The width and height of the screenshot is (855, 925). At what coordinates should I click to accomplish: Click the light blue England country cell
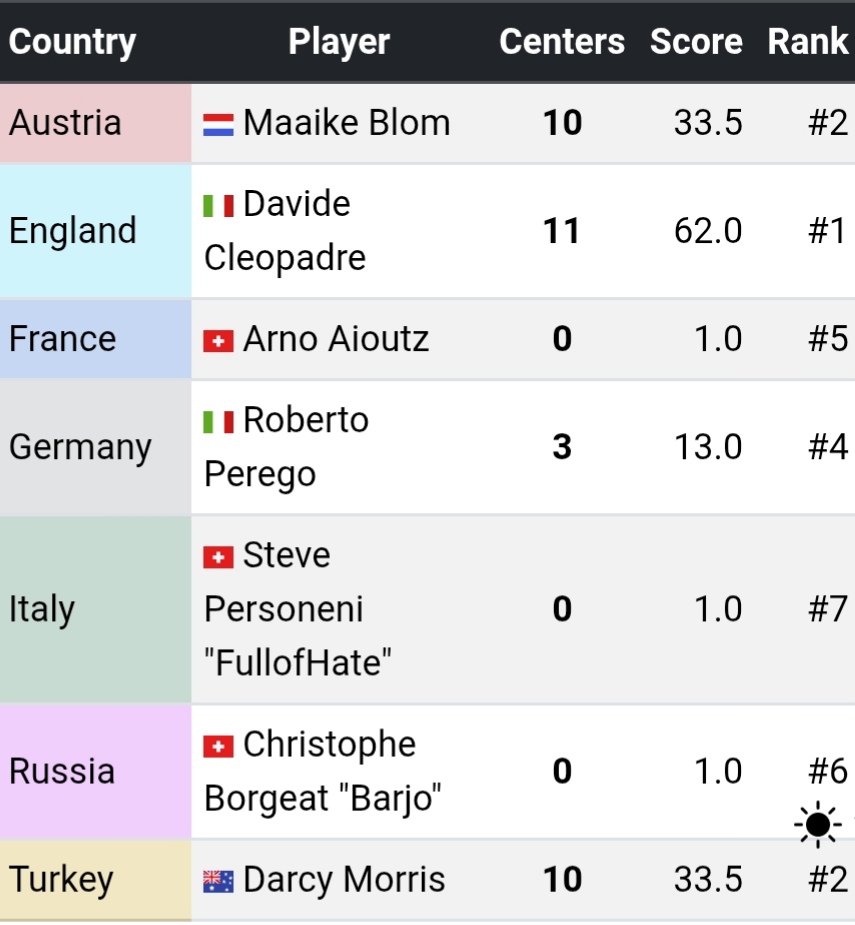96,231
